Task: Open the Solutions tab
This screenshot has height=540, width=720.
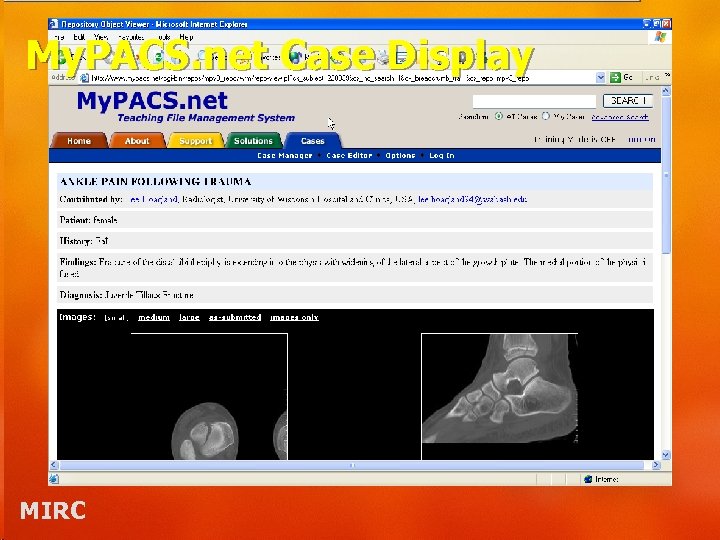Action: tap(253, 141)
